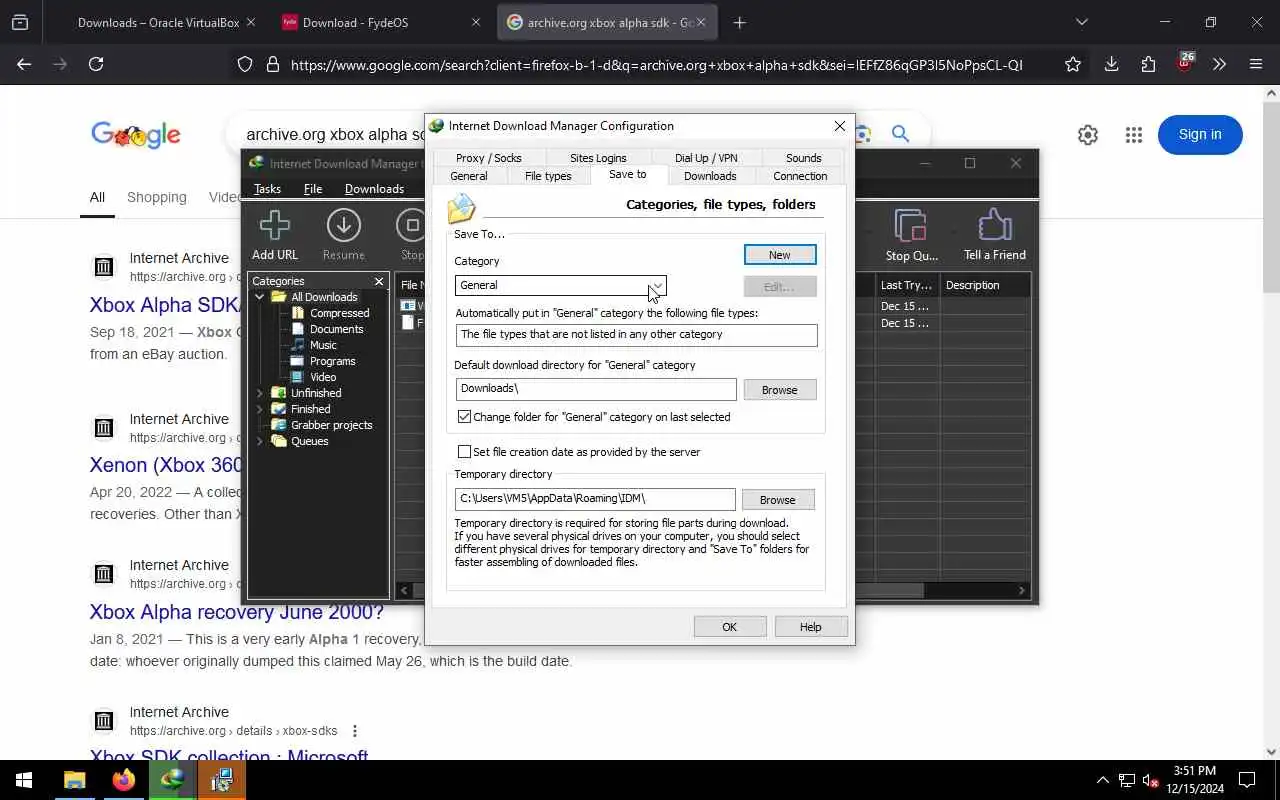
Task: Open the Firefox bookmark star icon
Action: (x=1073, y=64)
